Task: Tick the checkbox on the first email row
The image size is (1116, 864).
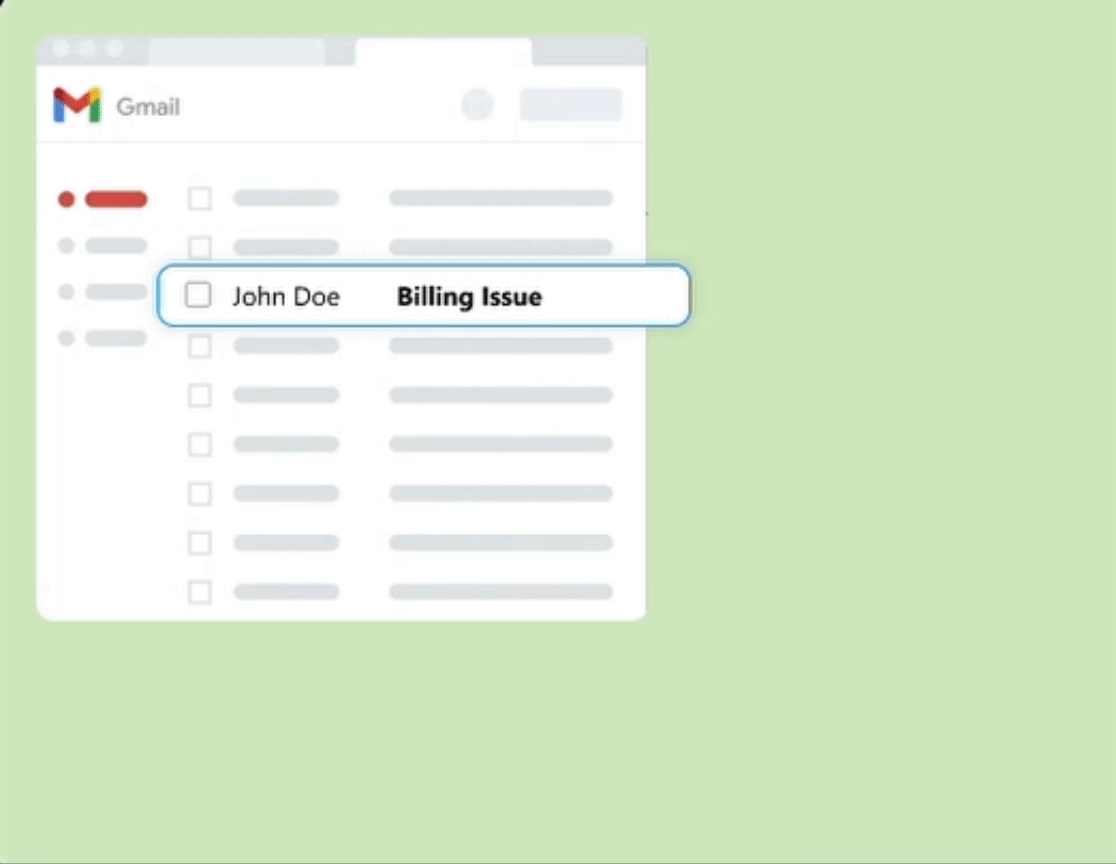Action: (200, 198)
